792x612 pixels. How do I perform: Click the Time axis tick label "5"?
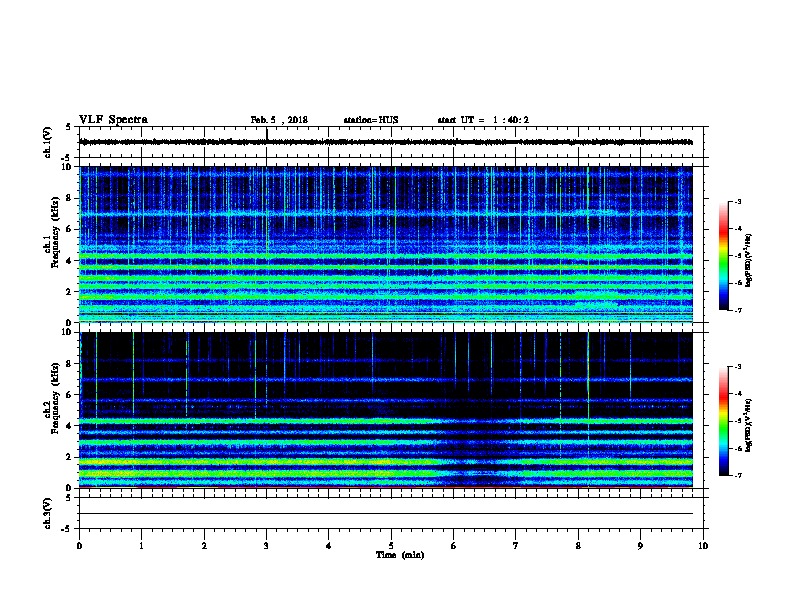click(x=391, y=546)
